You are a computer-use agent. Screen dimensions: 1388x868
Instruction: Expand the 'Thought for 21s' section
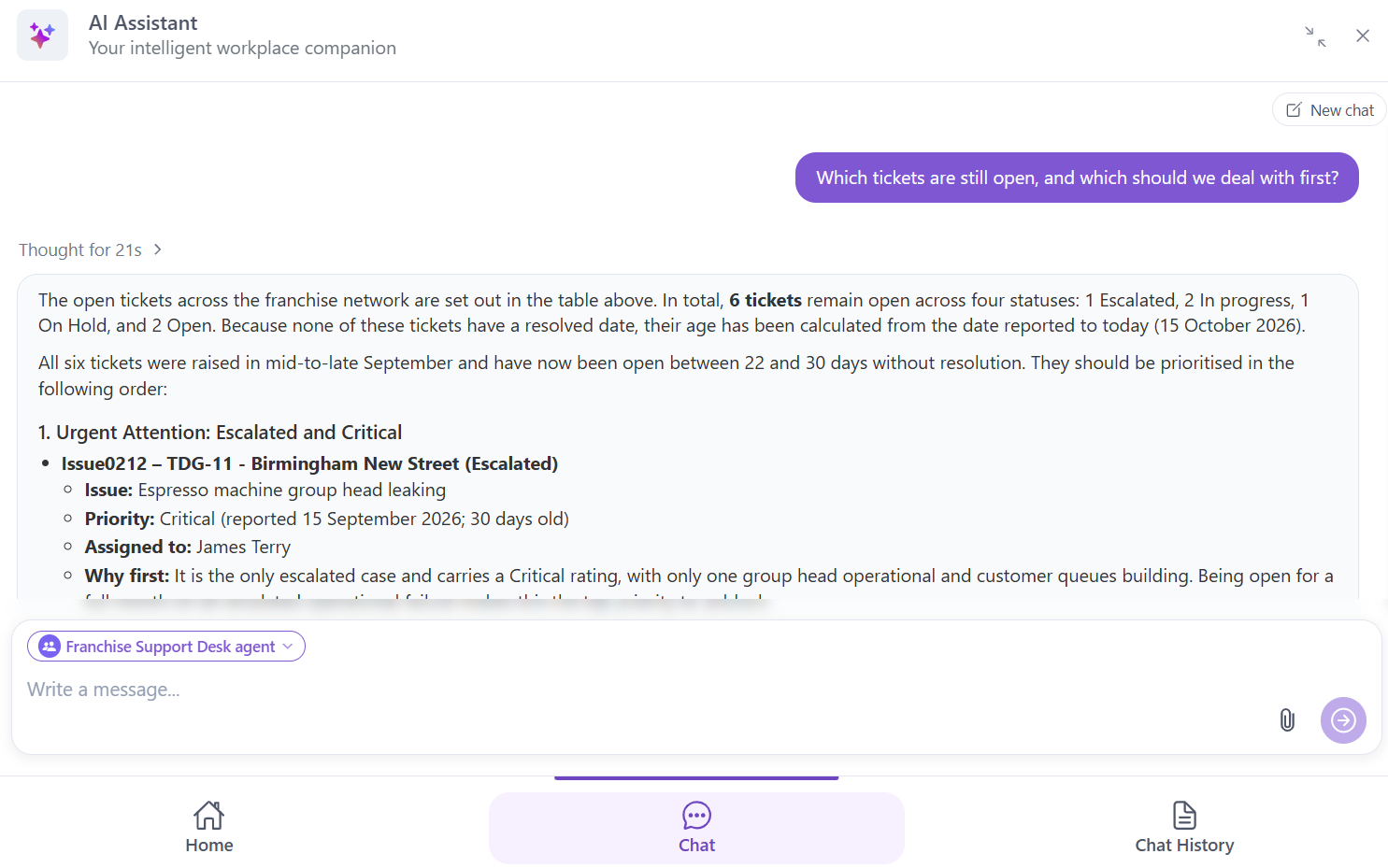(91, 249)
